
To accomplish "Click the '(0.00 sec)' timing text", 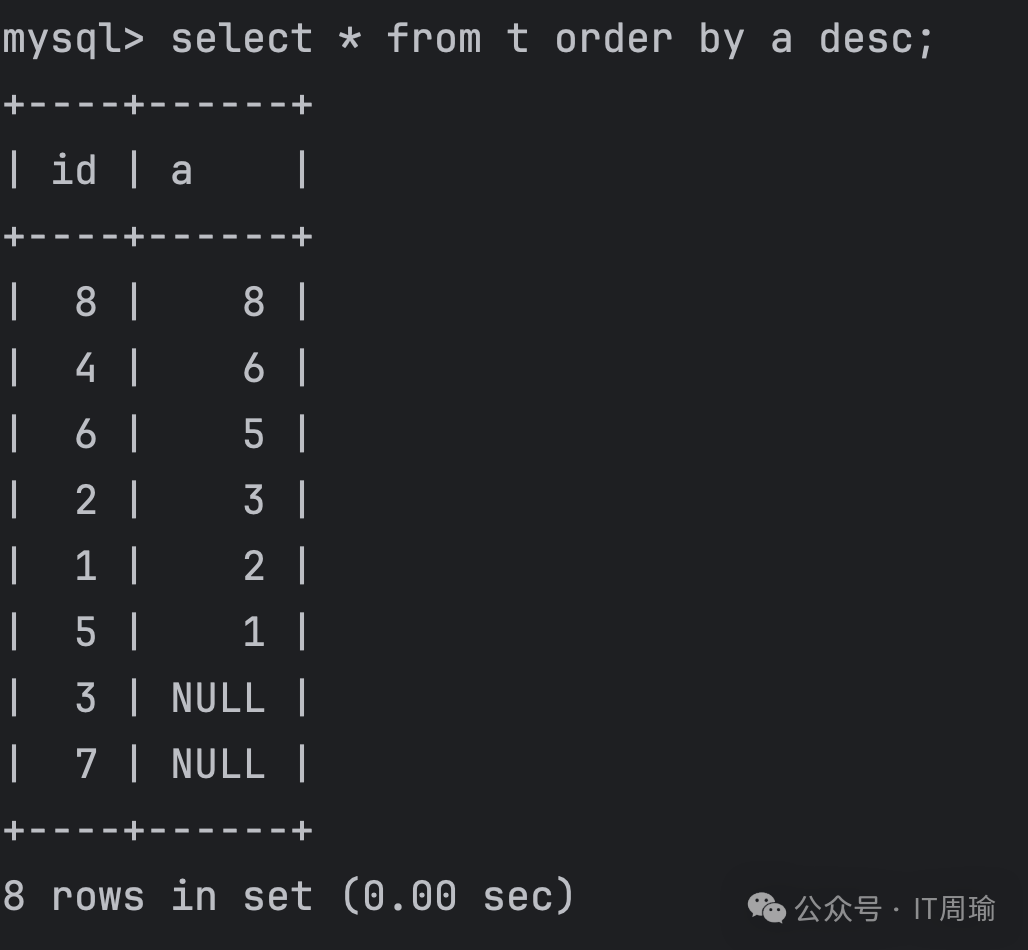I will click(458, 896).
